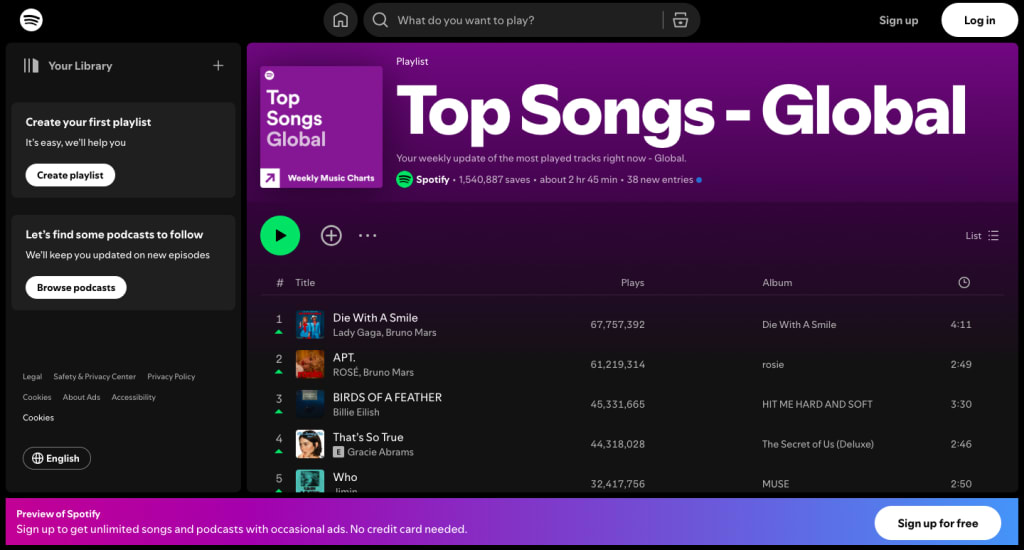Click BIRDS OF A FEATHER song title
Viewport: 1024px width, 550px height.
[x=387, y=398]
